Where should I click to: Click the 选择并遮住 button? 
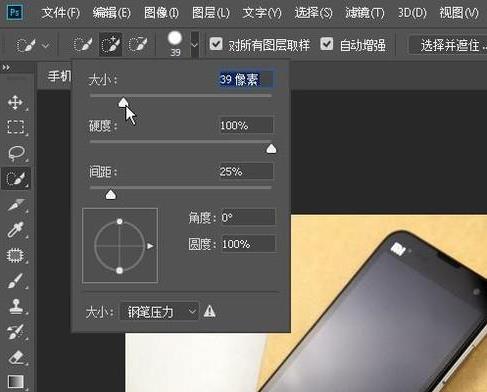click(x=449, y=45)
